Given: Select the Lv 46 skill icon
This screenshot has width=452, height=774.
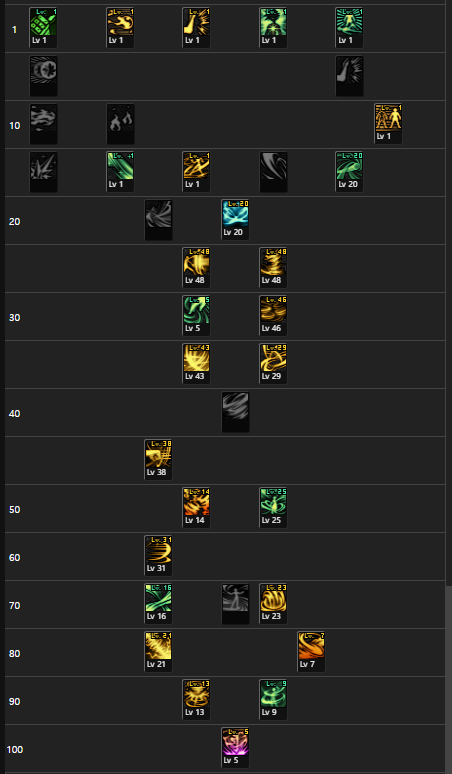Looking at the screenshot, I should [x=273, y=315].
